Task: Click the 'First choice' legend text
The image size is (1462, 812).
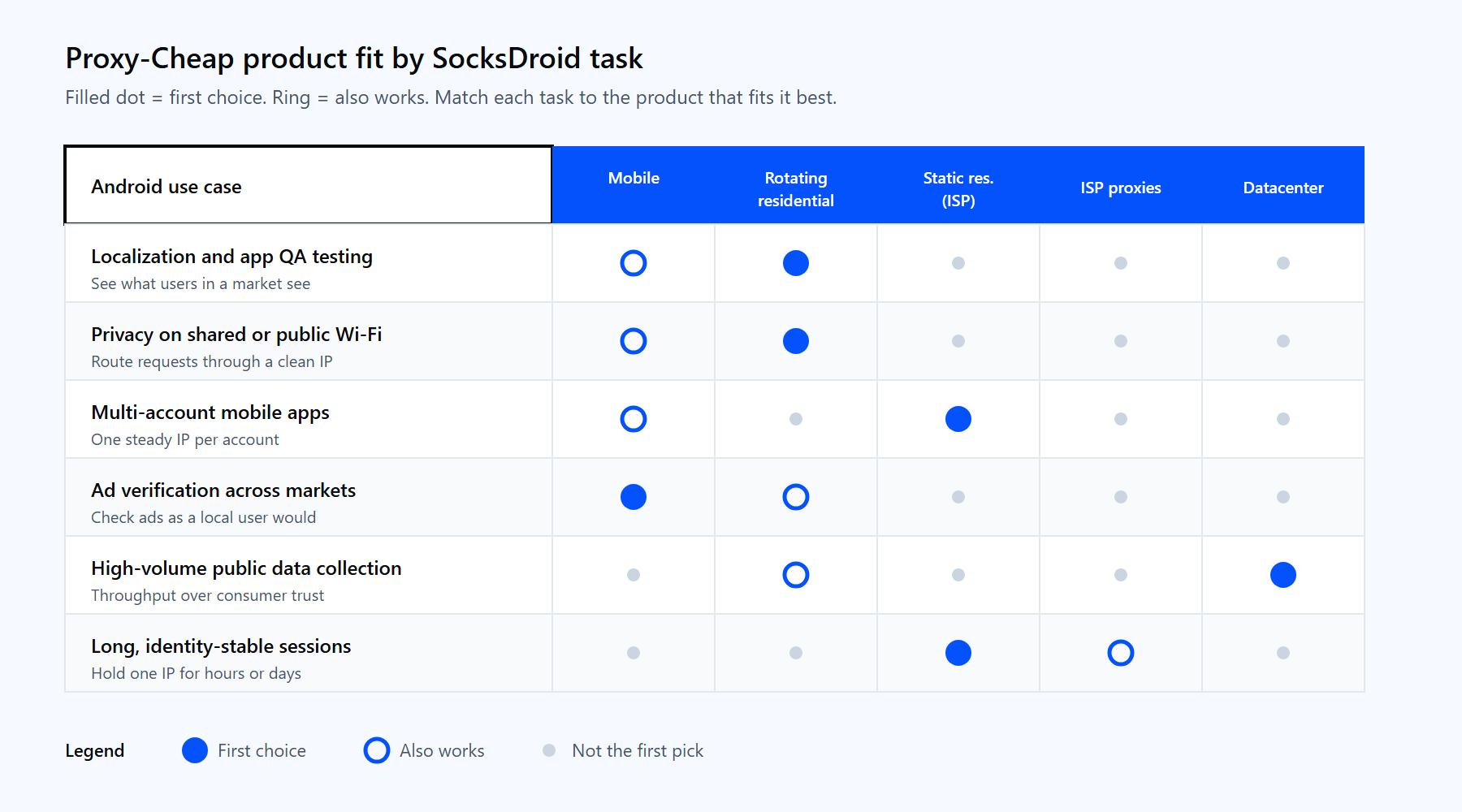Action: [262, 750]
